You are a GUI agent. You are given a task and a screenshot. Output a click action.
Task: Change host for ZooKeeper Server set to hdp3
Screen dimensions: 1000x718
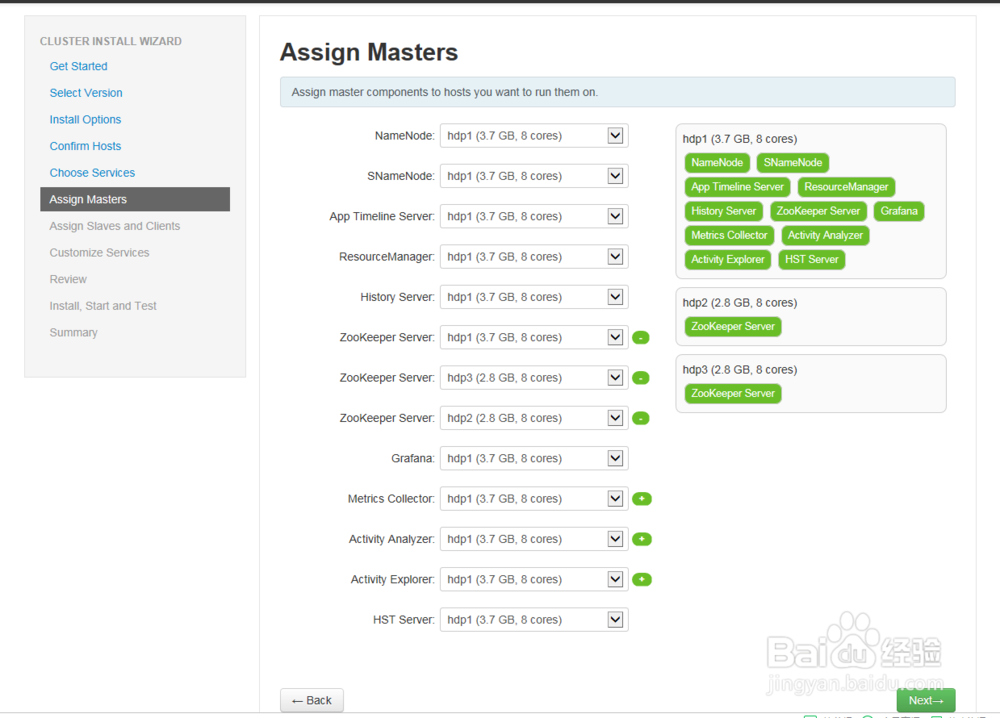point(534,377)
